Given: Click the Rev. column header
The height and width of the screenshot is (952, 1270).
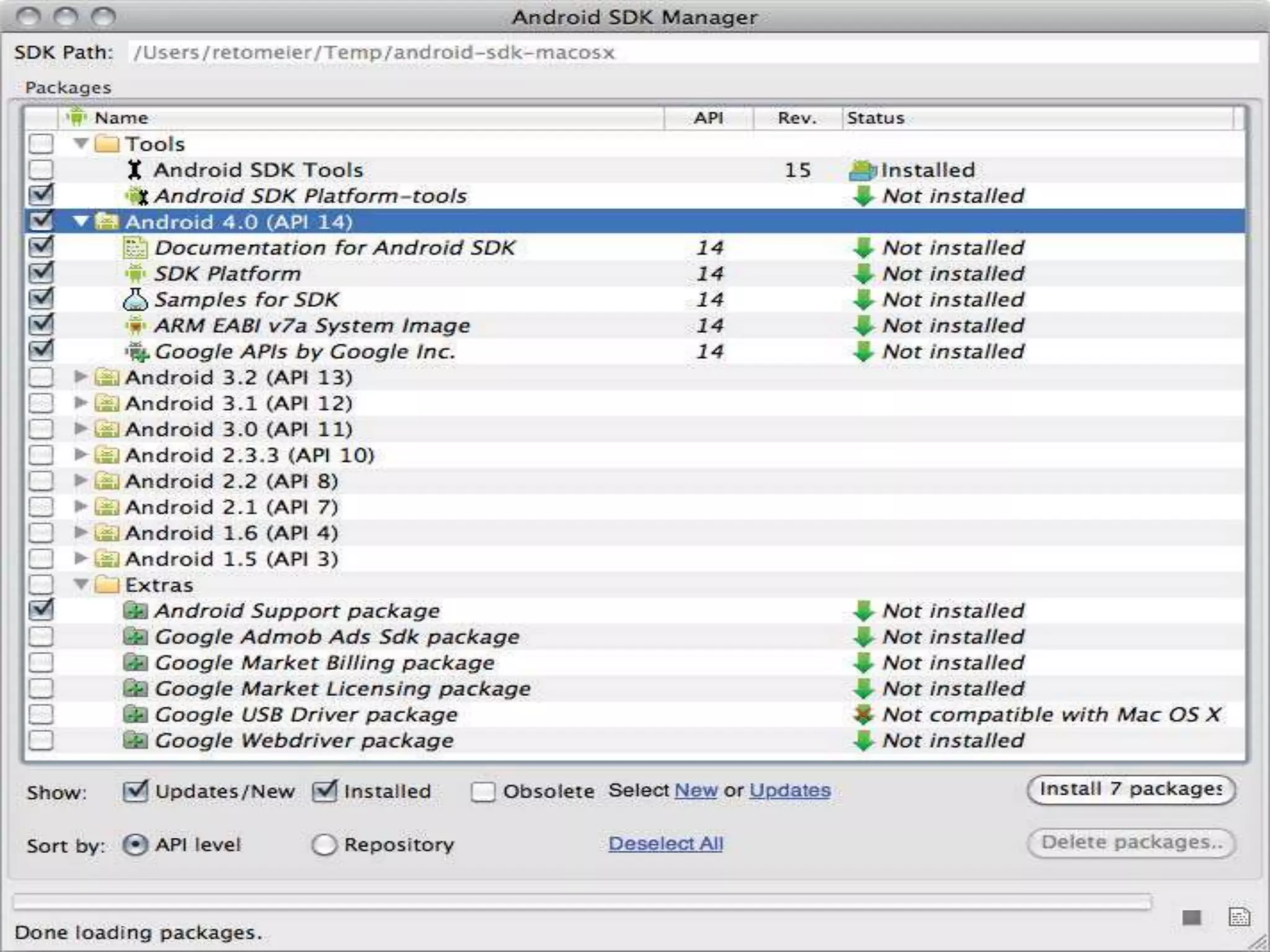Looking at the screenshot, I should point(797,118).
